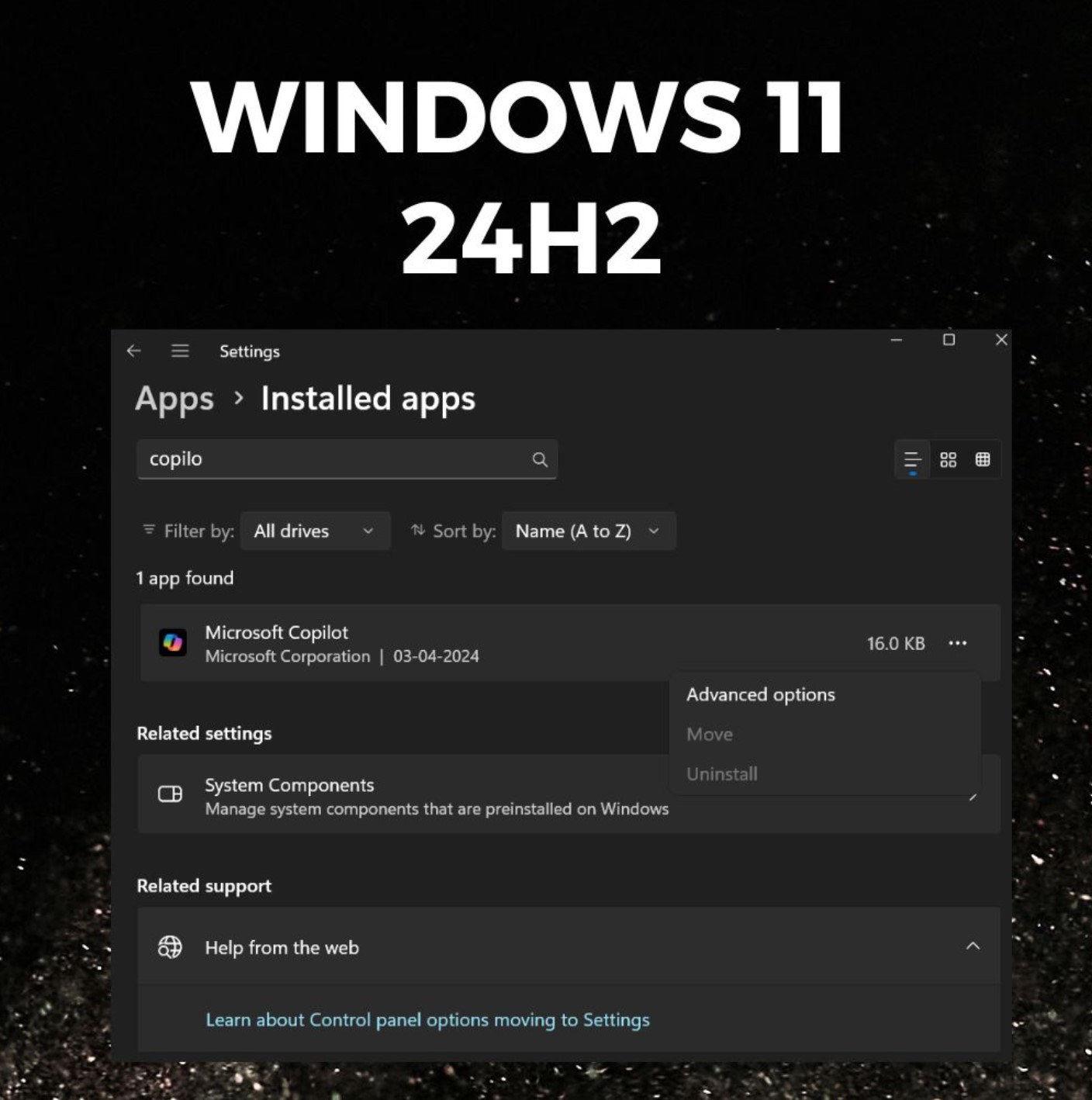1092x1100 pixels.
Task: Choose Uninstall from the context menu
Action: pyautogui.click(x=721, y=773)
